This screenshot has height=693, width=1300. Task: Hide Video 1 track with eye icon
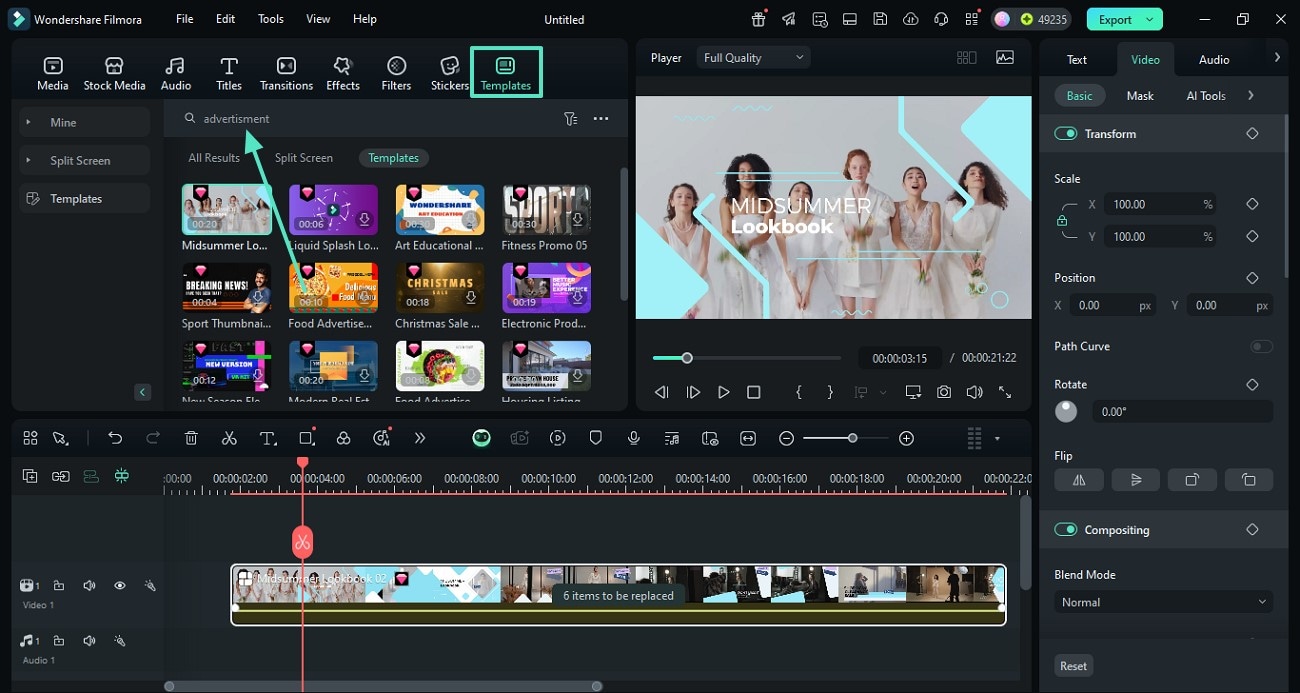(x=119, y=585)
